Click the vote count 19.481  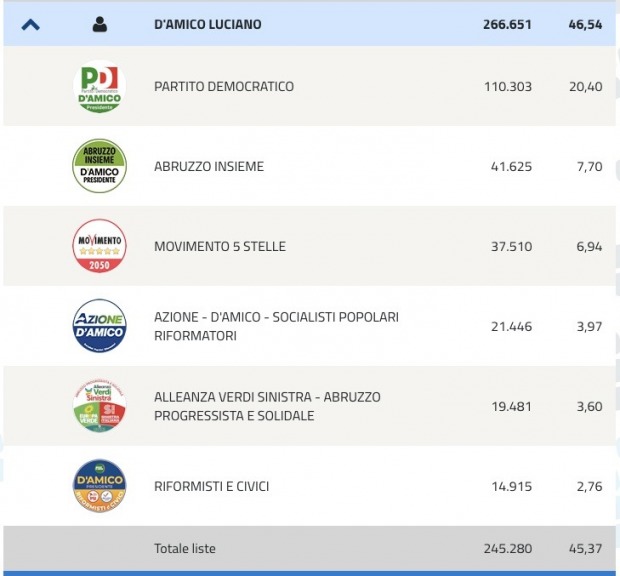click(511, 406)
